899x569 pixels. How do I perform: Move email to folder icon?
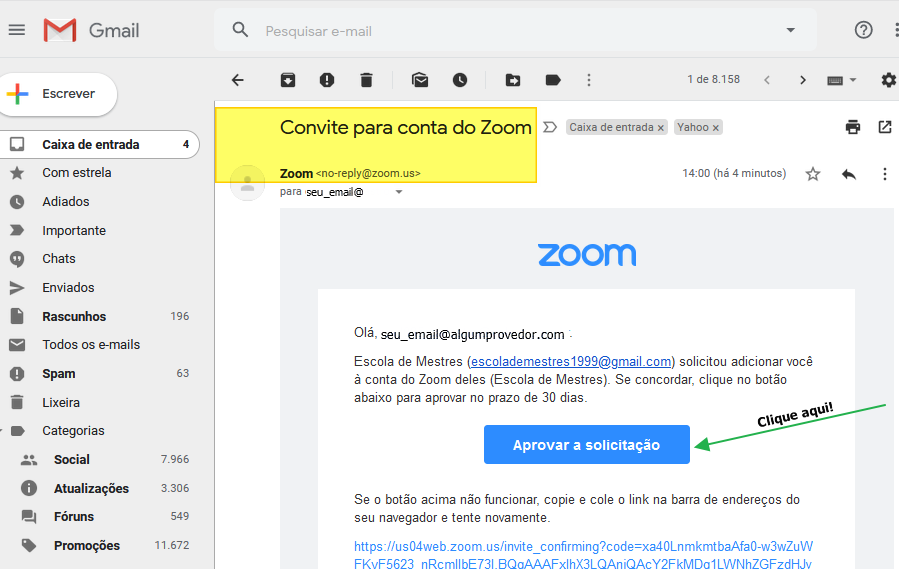tap(513, 80)
